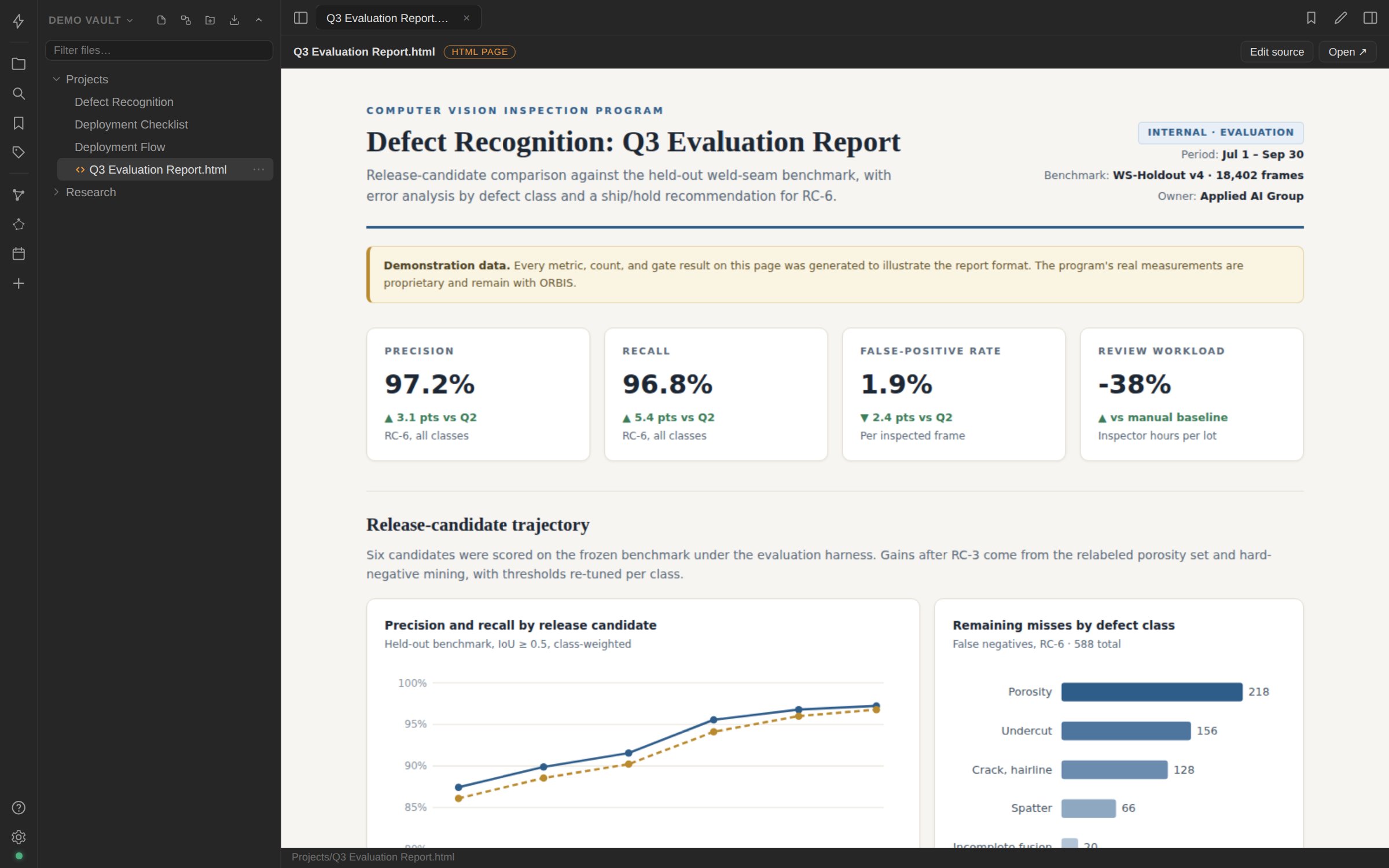Open the Deployment Checklist note
This screenshot has width=1389, height=868.
(131, 124)
